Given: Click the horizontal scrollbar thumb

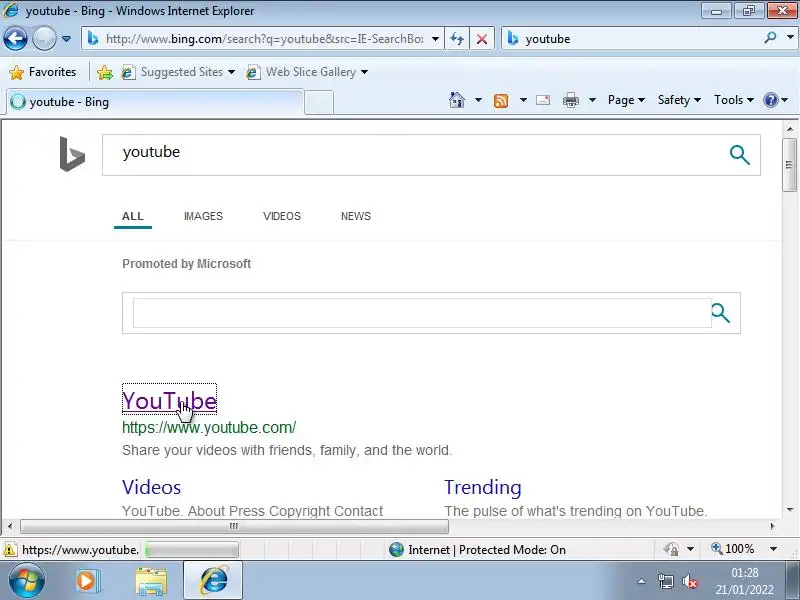Looking at the screenshot, I should pos(234,526).
